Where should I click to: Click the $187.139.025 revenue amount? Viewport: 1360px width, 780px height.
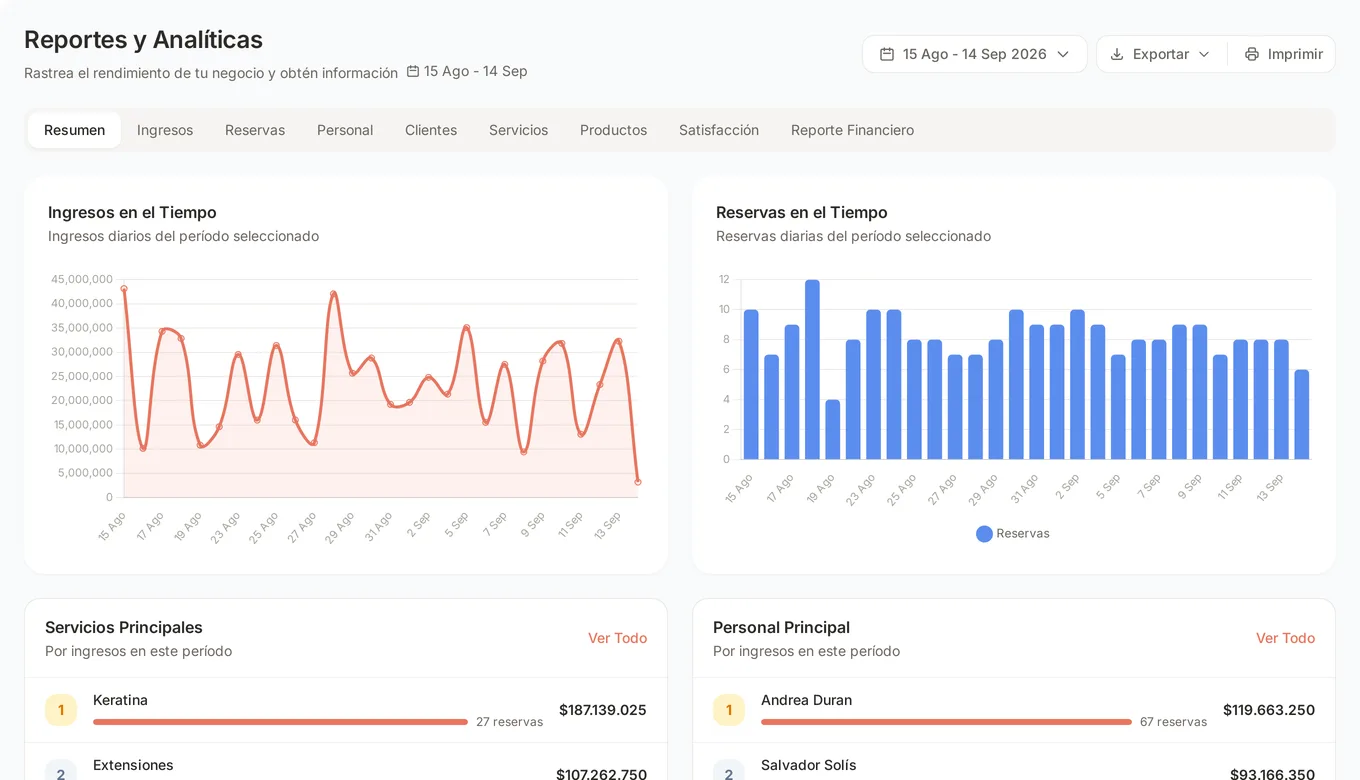(x=602, y=710)
